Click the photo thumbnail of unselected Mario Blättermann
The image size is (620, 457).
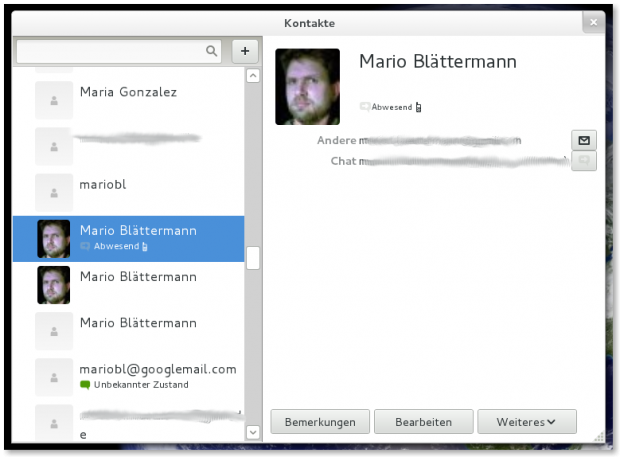pos(54,285)
